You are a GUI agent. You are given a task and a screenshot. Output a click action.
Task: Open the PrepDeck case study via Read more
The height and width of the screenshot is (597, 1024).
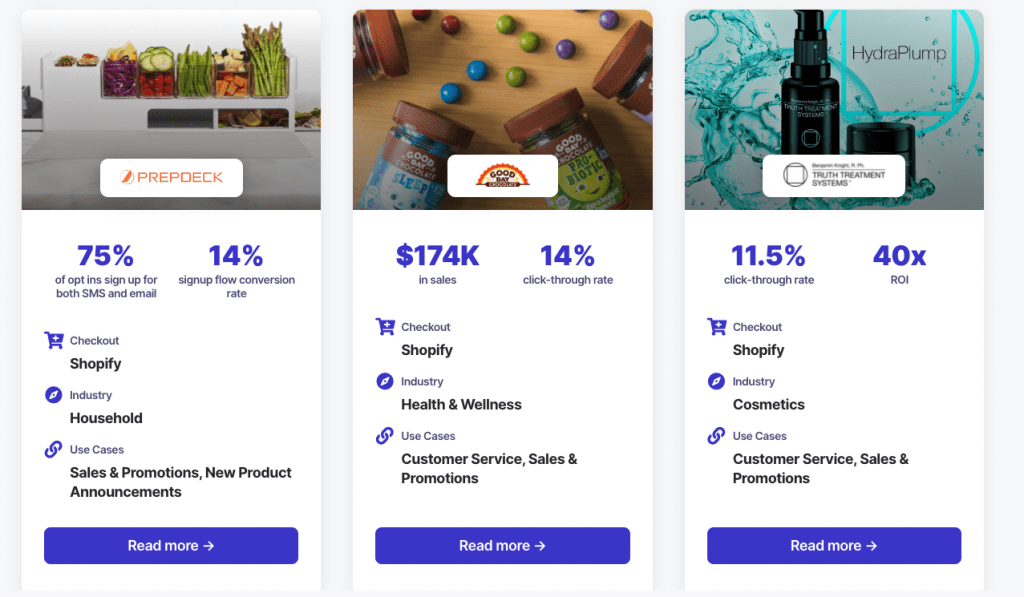pyautogui.click(x=171, y=545)
